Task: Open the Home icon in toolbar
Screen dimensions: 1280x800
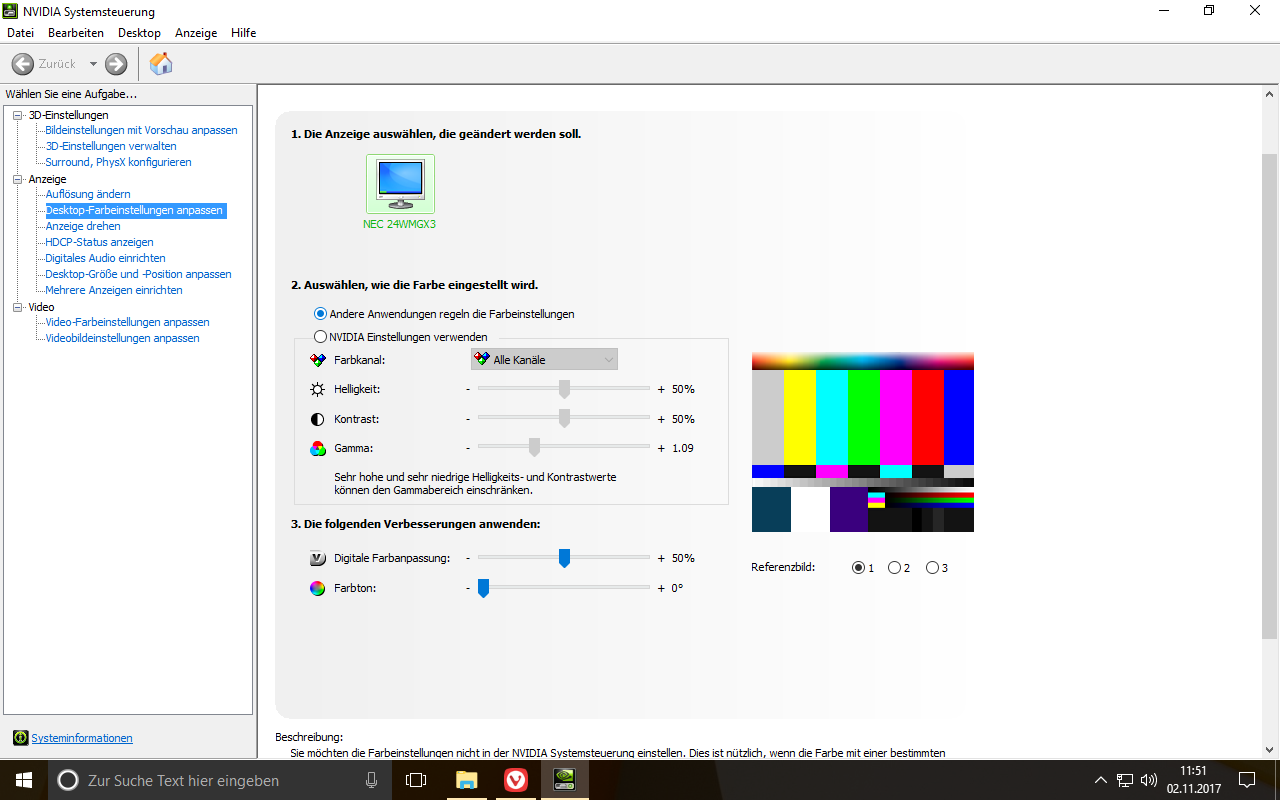Action: click(x=161, y=64)
